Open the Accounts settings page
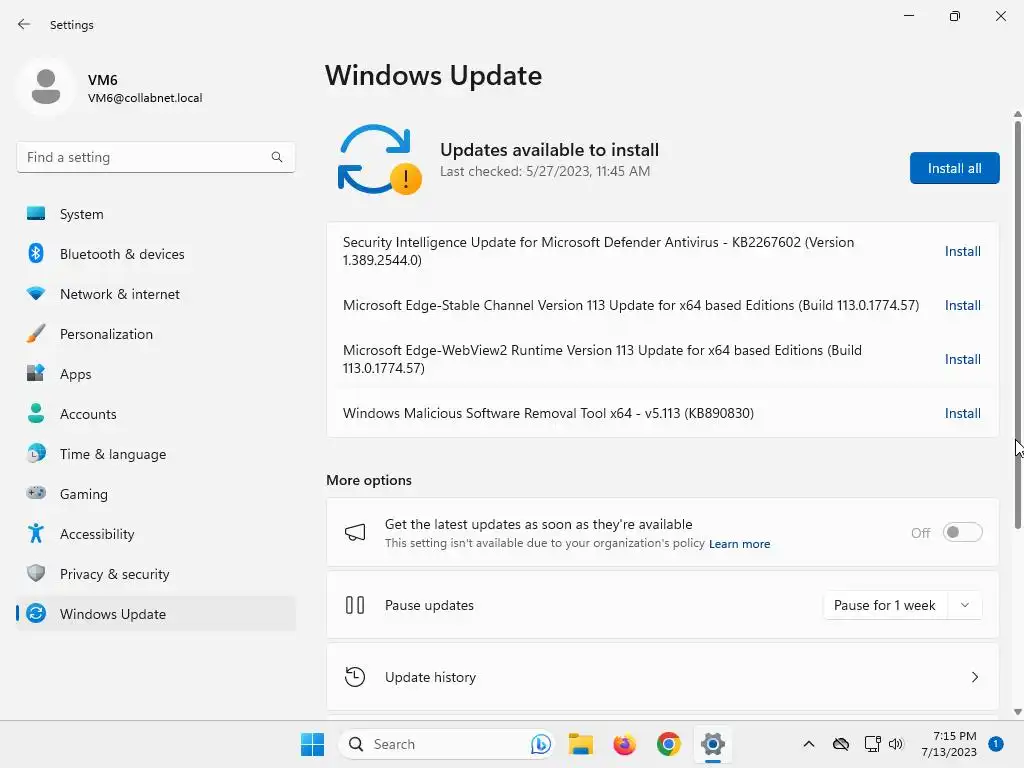This screenshot has height=768, width=1024. [155, 413]
